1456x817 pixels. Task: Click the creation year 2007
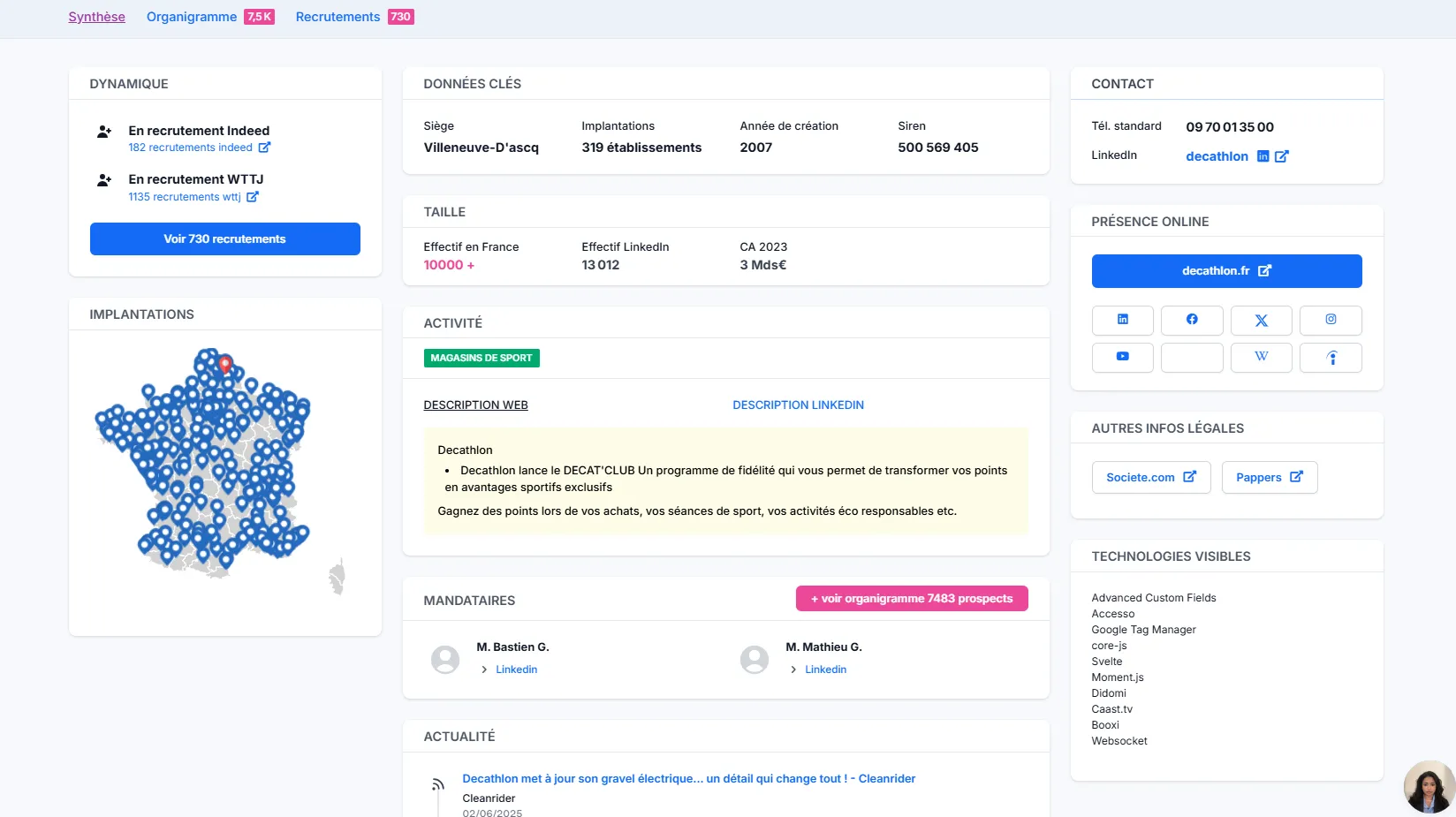(755, 148)
